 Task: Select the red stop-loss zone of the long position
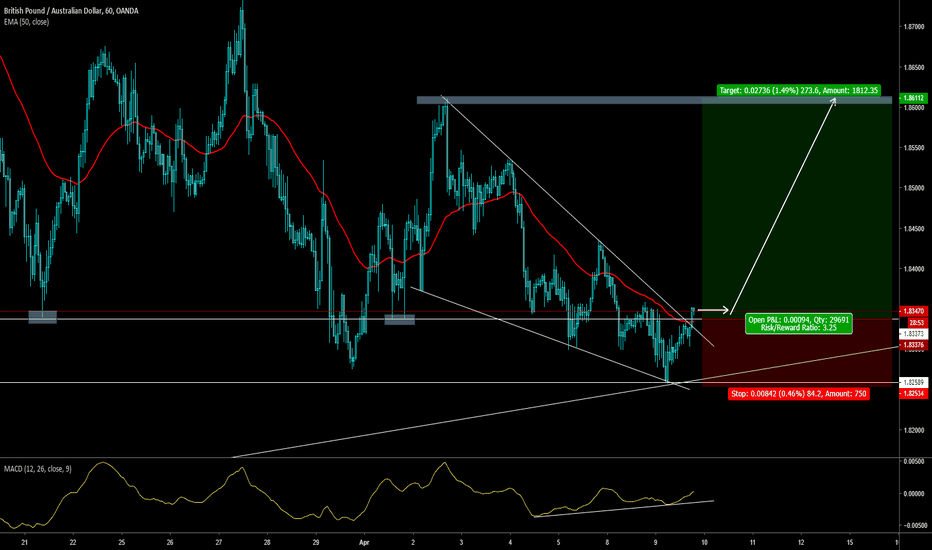point(797,352)
